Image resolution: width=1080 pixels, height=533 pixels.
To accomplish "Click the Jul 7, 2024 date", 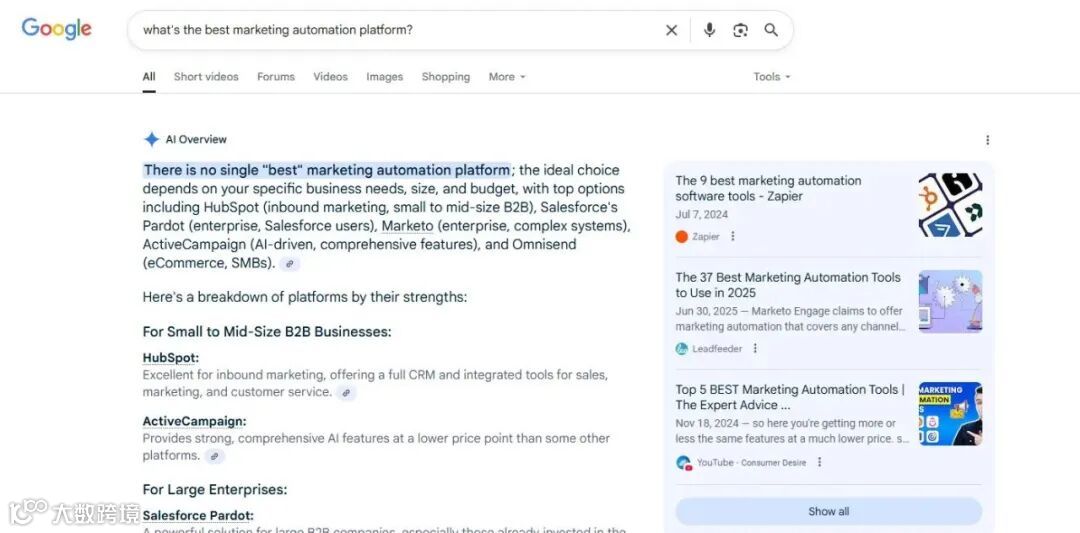I will [x=702, y=215].
